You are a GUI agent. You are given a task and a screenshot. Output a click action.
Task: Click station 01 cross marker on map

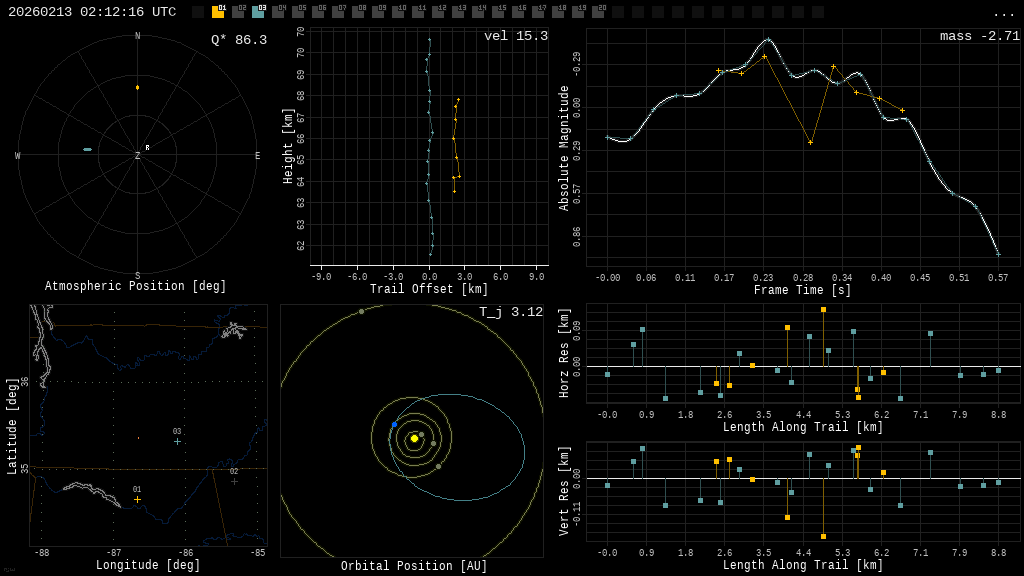tap(137, 499)
